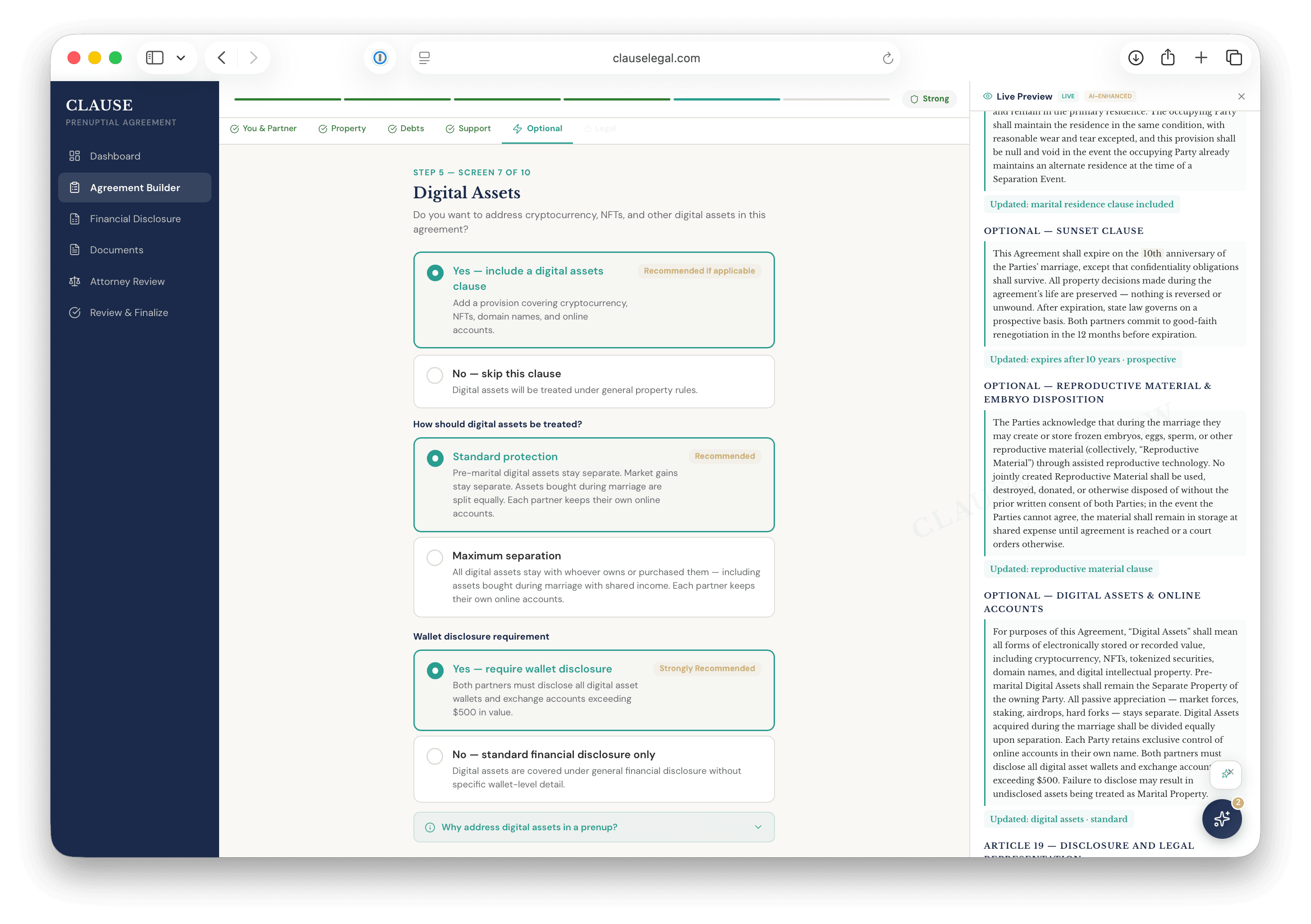Screen dimensions: 1311x924
Task: Click the fifth progress bar segment
Action: 726,99
